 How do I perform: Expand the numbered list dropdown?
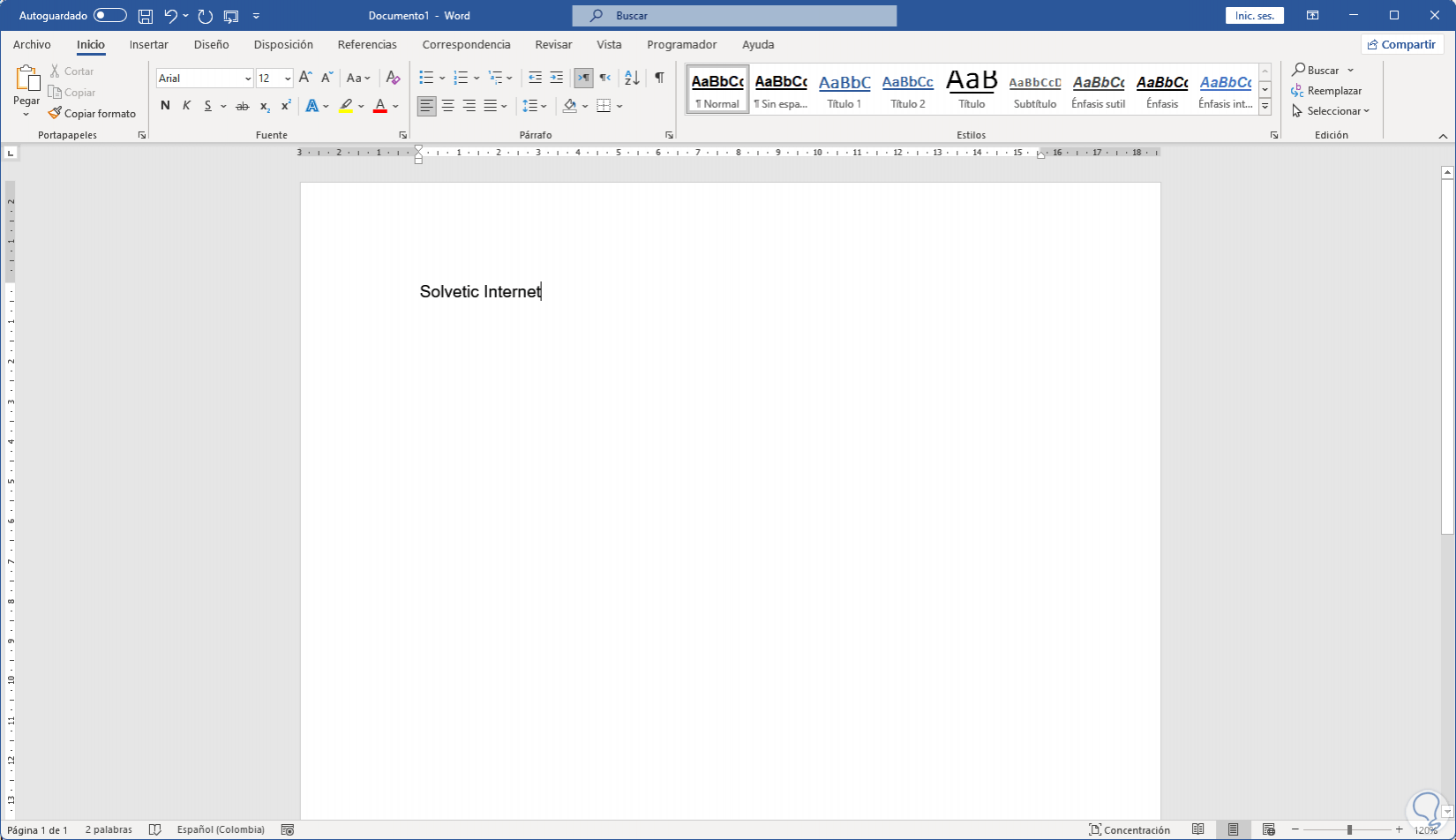pyautogui.click(x=477, y=79)
